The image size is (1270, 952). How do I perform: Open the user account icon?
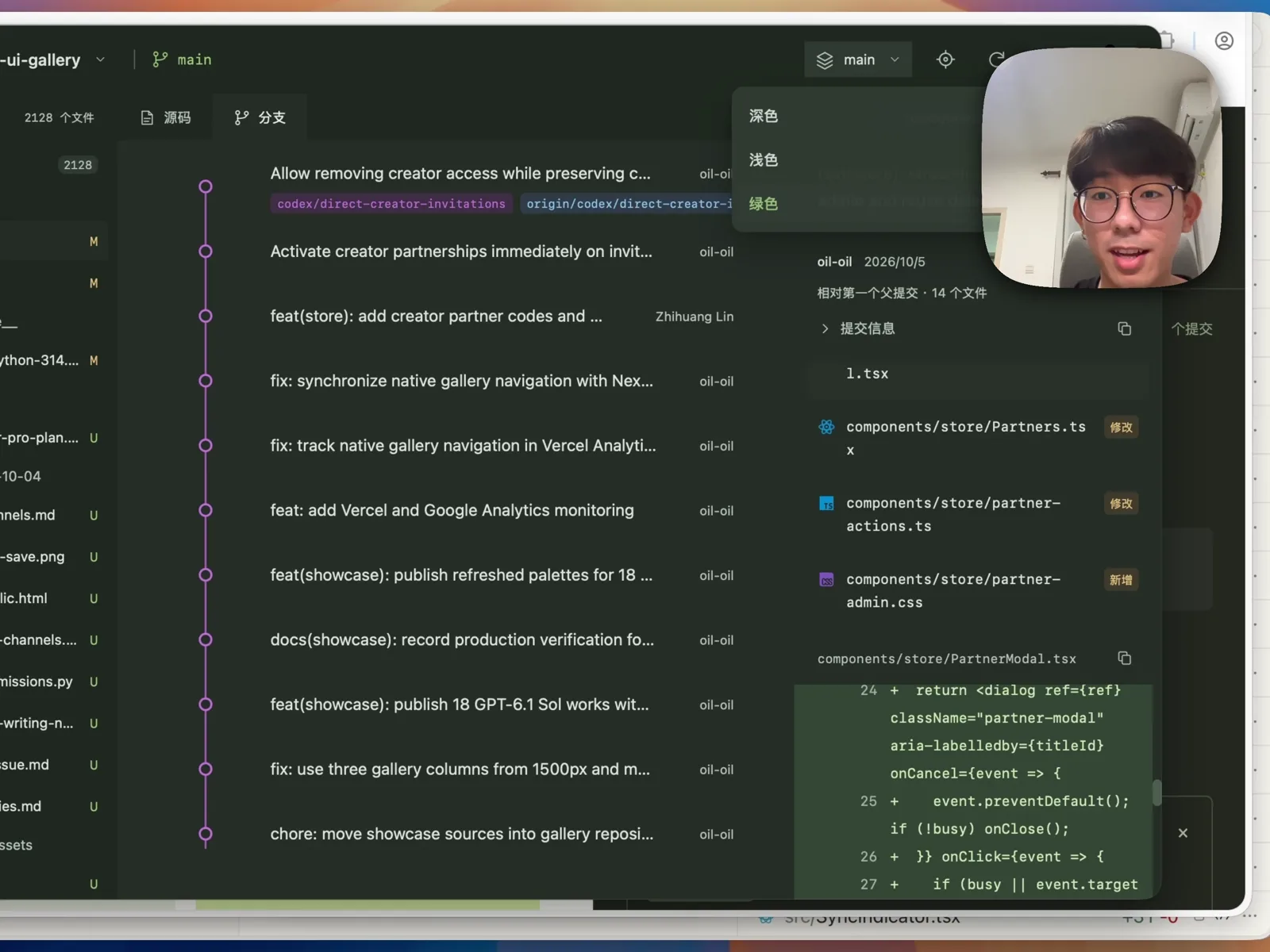(1224, 40)
